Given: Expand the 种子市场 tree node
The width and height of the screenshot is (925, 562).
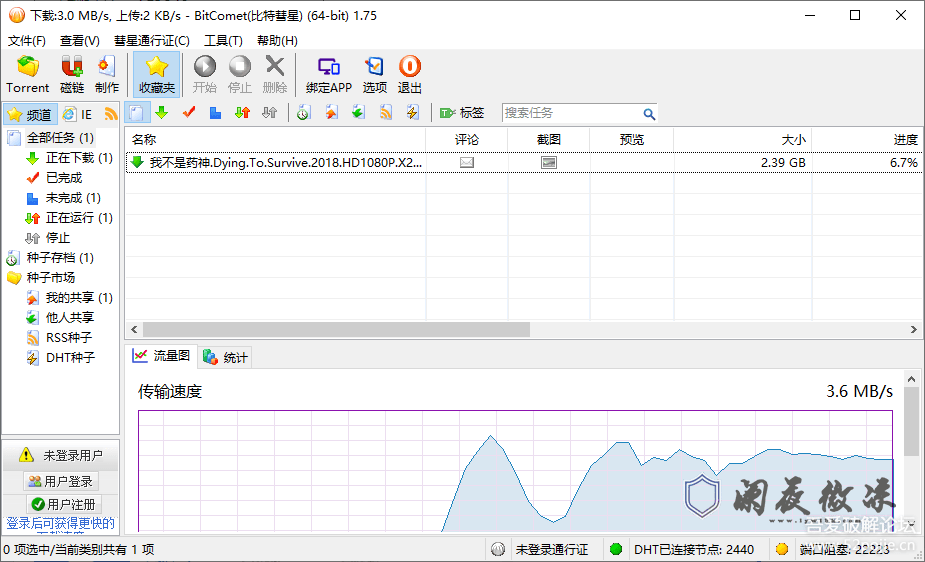Looking at the screenshot, I should pos(50,278).
